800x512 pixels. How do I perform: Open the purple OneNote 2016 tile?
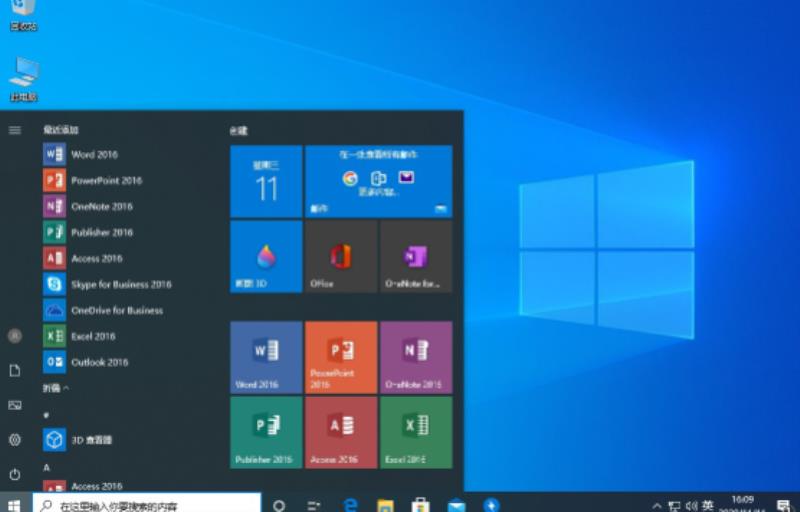pos(416,357)
